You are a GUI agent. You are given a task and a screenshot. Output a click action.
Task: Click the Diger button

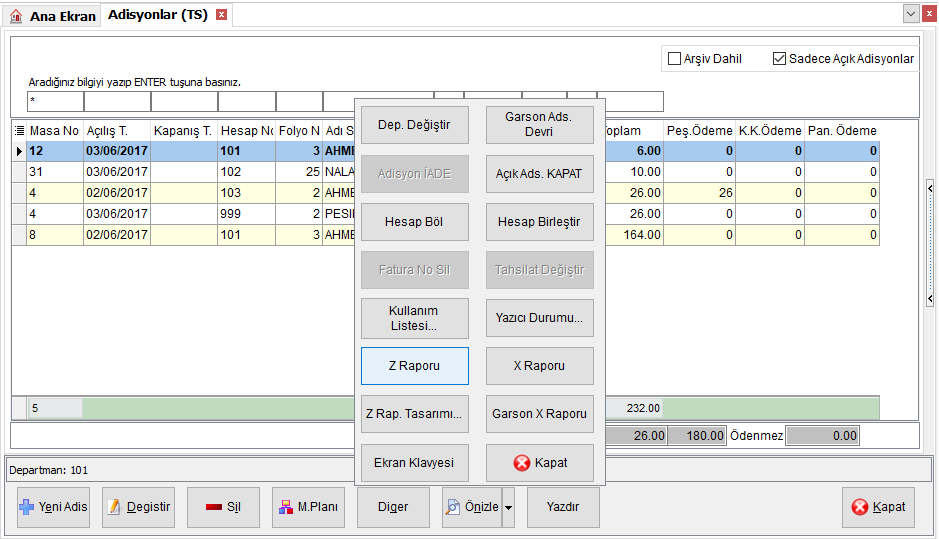(x=393, y=507)
